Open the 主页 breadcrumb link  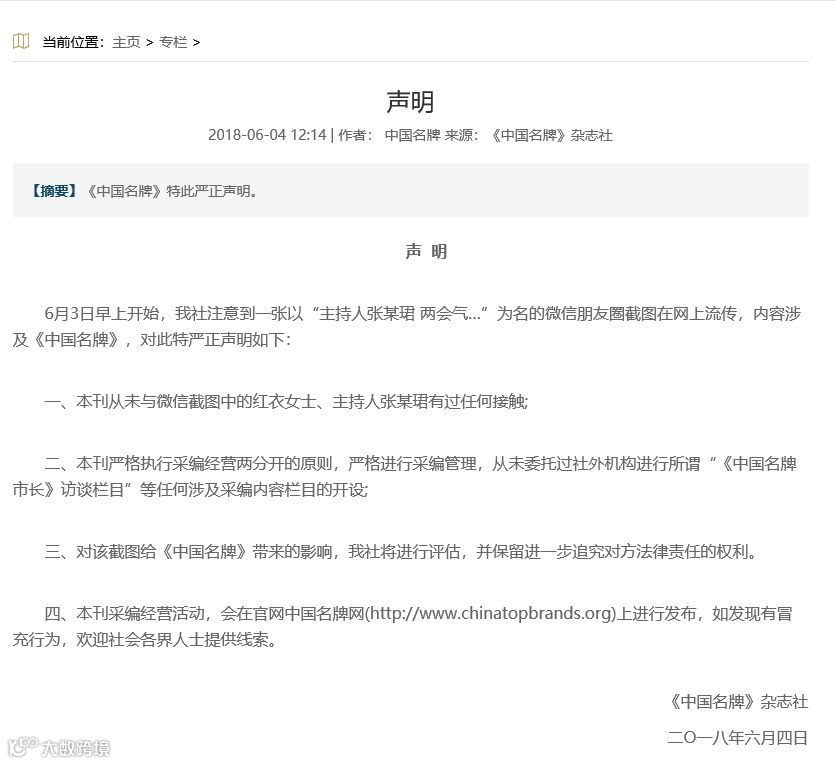tap(126, 42)
